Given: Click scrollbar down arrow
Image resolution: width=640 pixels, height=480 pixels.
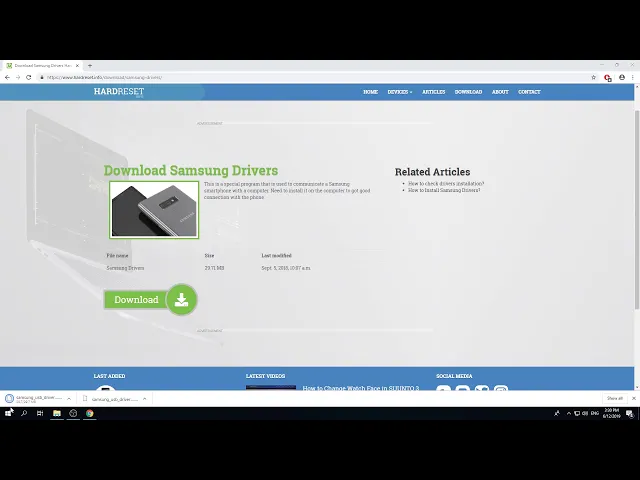Looking at the screenshot, I should pyautogui.click(x=637, y=387).
